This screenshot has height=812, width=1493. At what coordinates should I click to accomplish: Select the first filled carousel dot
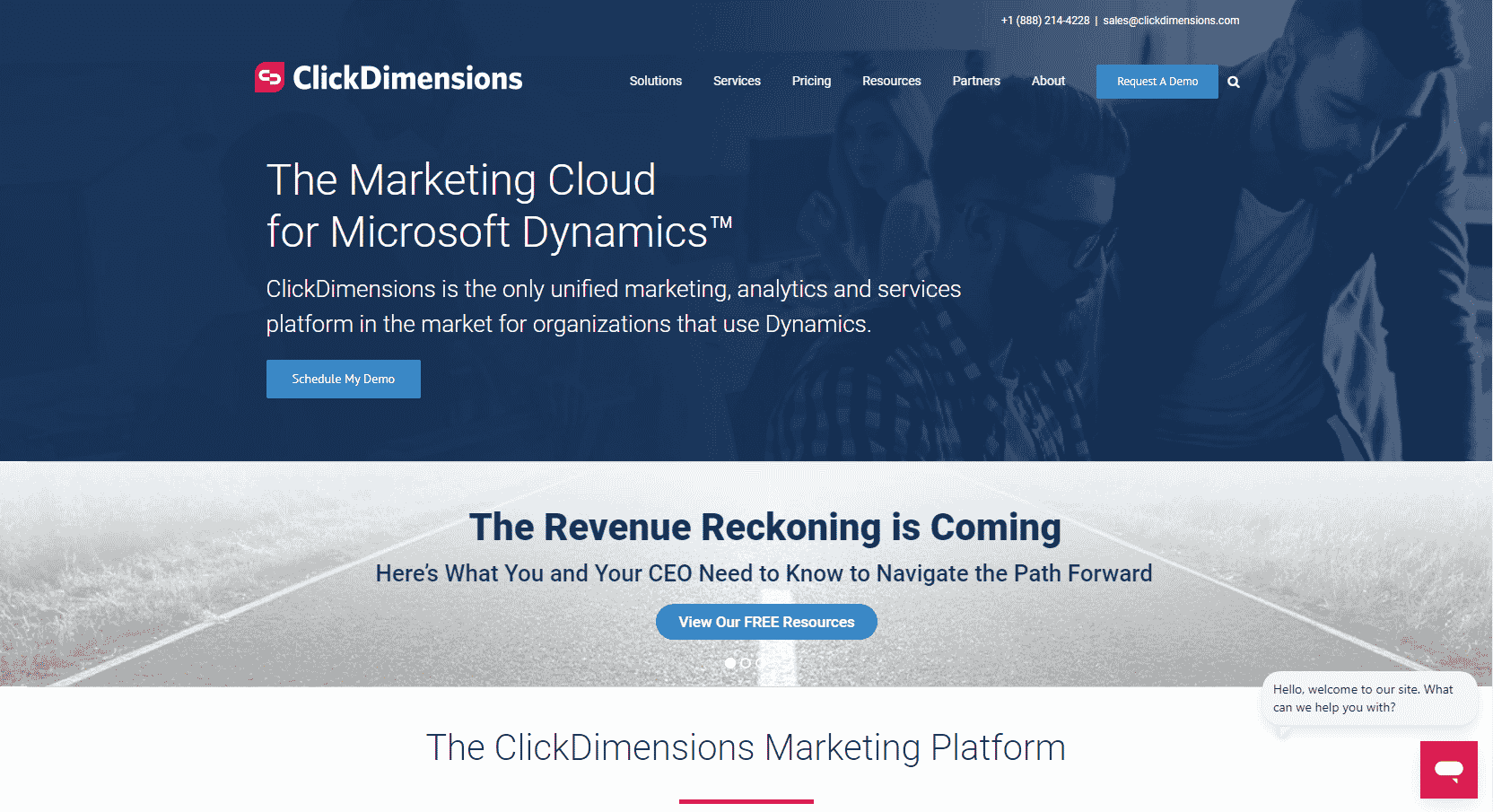click(730, 663)
